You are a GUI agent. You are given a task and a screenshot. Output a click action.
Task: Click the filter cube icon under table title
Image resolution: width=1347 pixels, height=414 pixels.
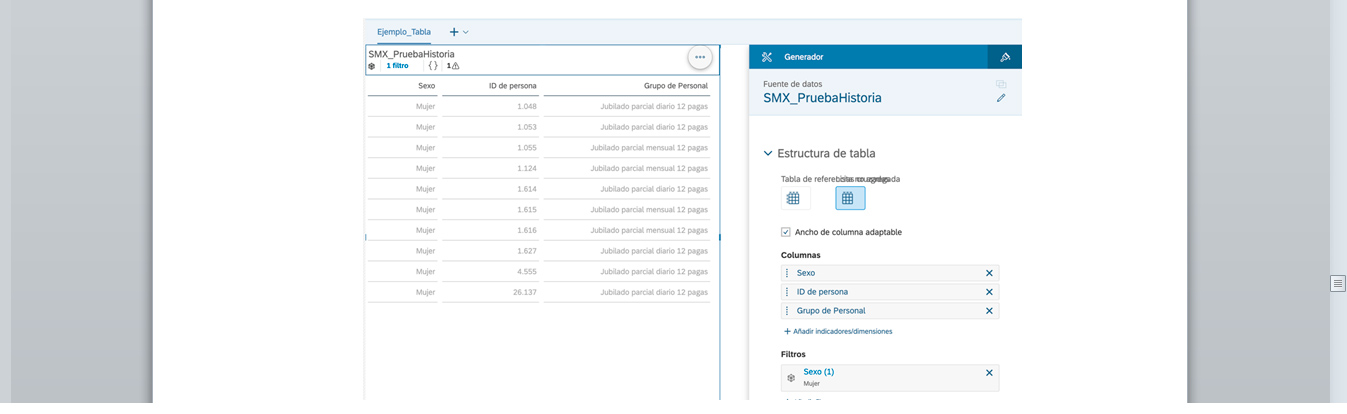(x=372, y=66)
